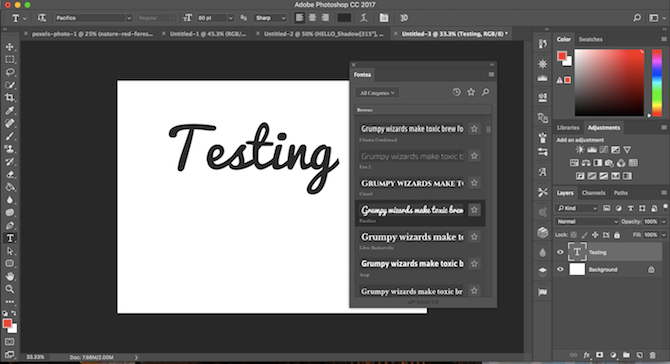Click the Canal font preview in Fontea
Viewport: 670px width, 364px height.
point(411,183)
